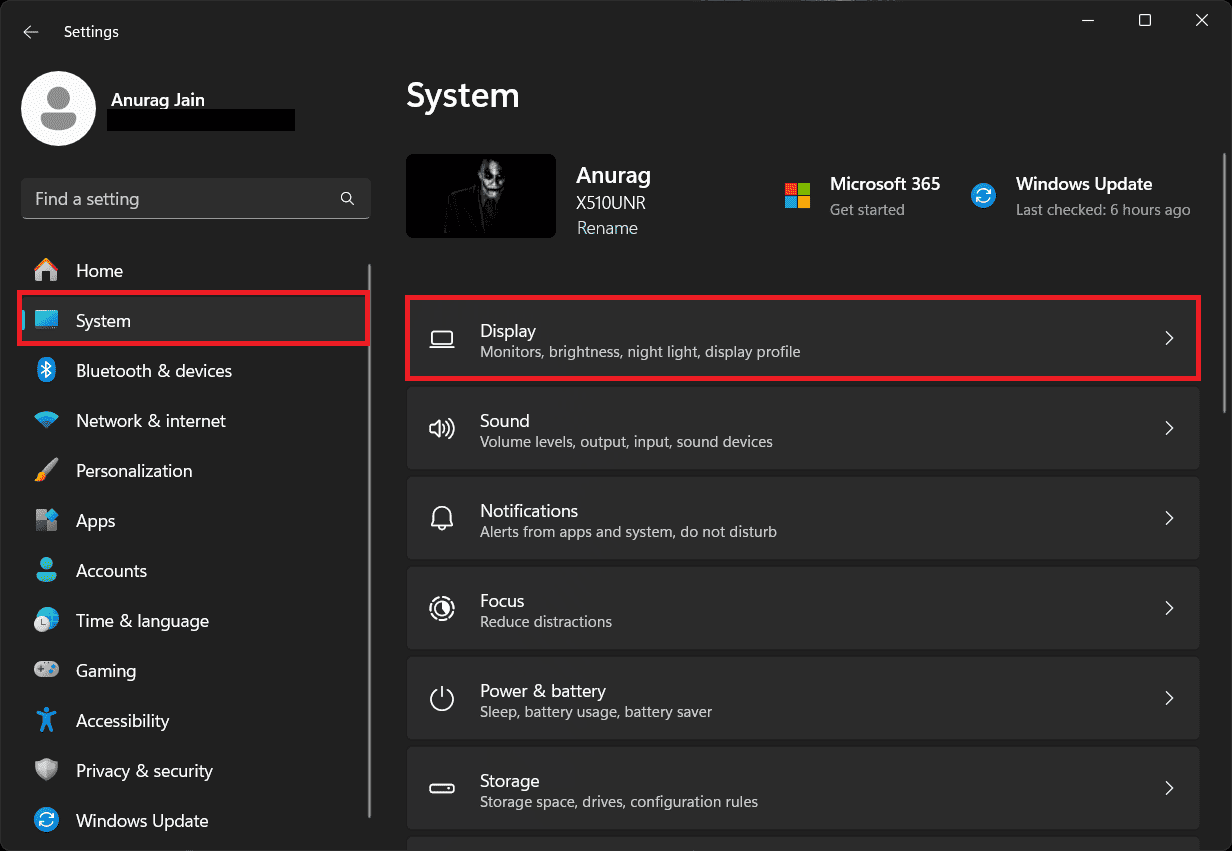Expand Focus settings chevron
1232x851 pixels.
tap(1169, 609)
